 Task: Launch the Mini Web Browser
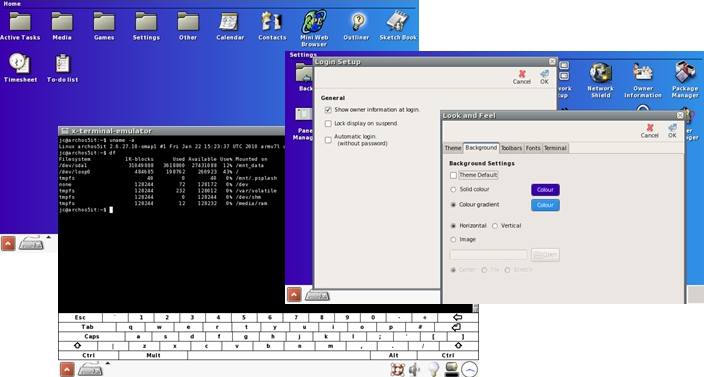pos(314,28)
